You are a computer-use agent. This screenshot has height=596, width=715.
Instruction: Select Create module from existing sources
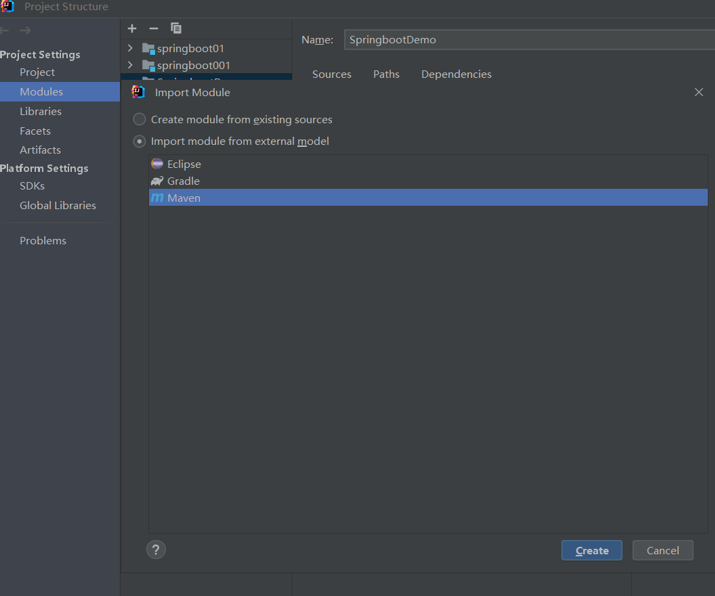click(140, 119)
